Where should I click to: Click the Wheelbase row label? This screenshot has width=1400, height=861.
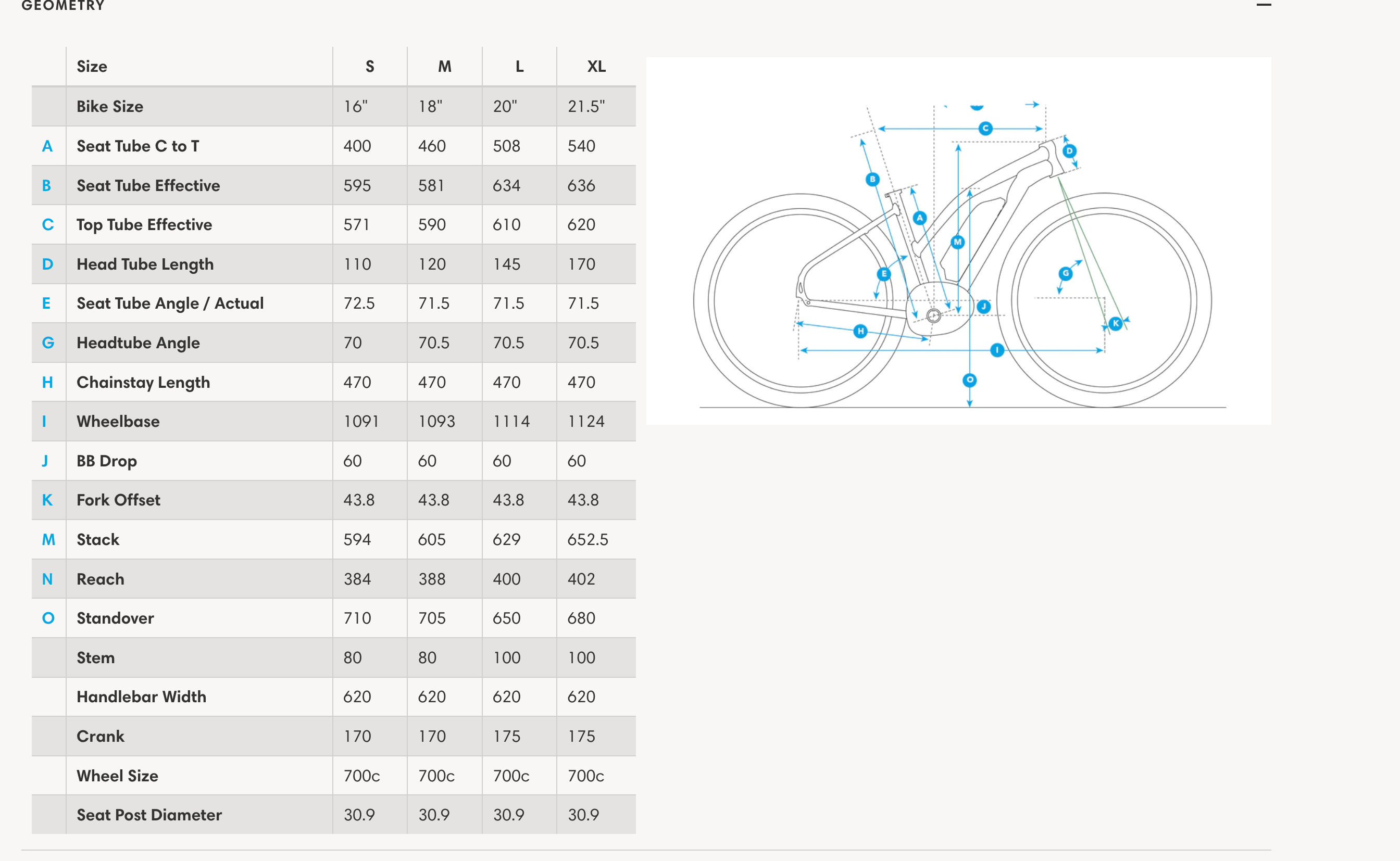click(x=118, y=421)
